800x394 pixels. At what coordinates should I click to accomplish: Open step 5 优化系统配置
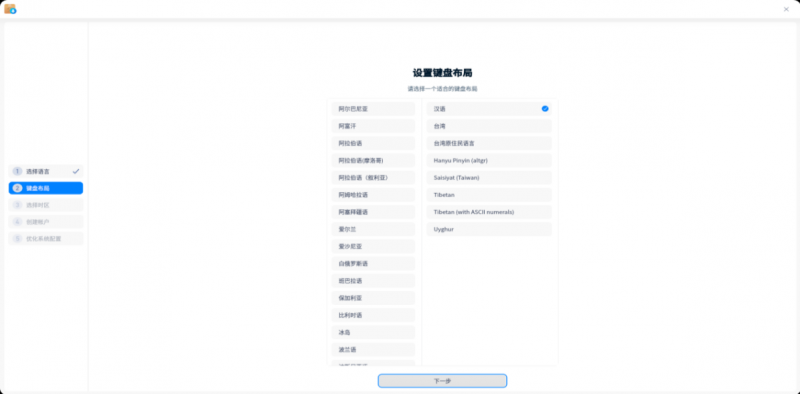(x=46, y=238)
